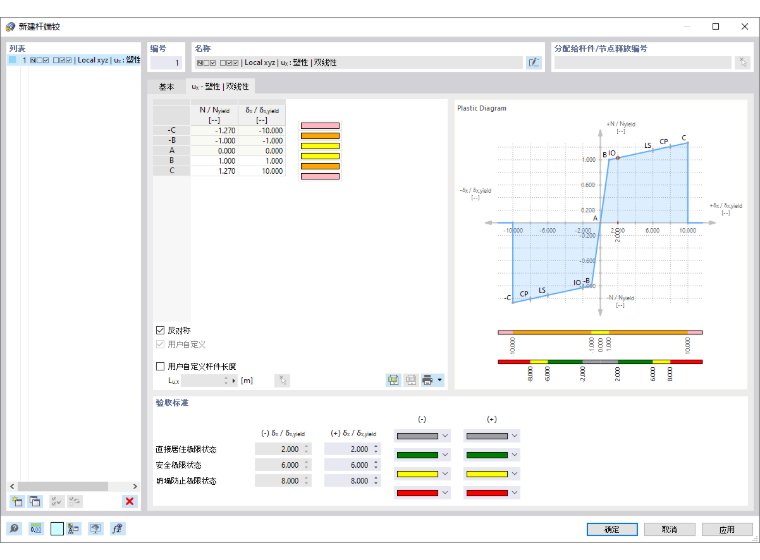760x560 pixels.
Task: Click the list's horizontal scrollbar
Action: click(63, 486)
